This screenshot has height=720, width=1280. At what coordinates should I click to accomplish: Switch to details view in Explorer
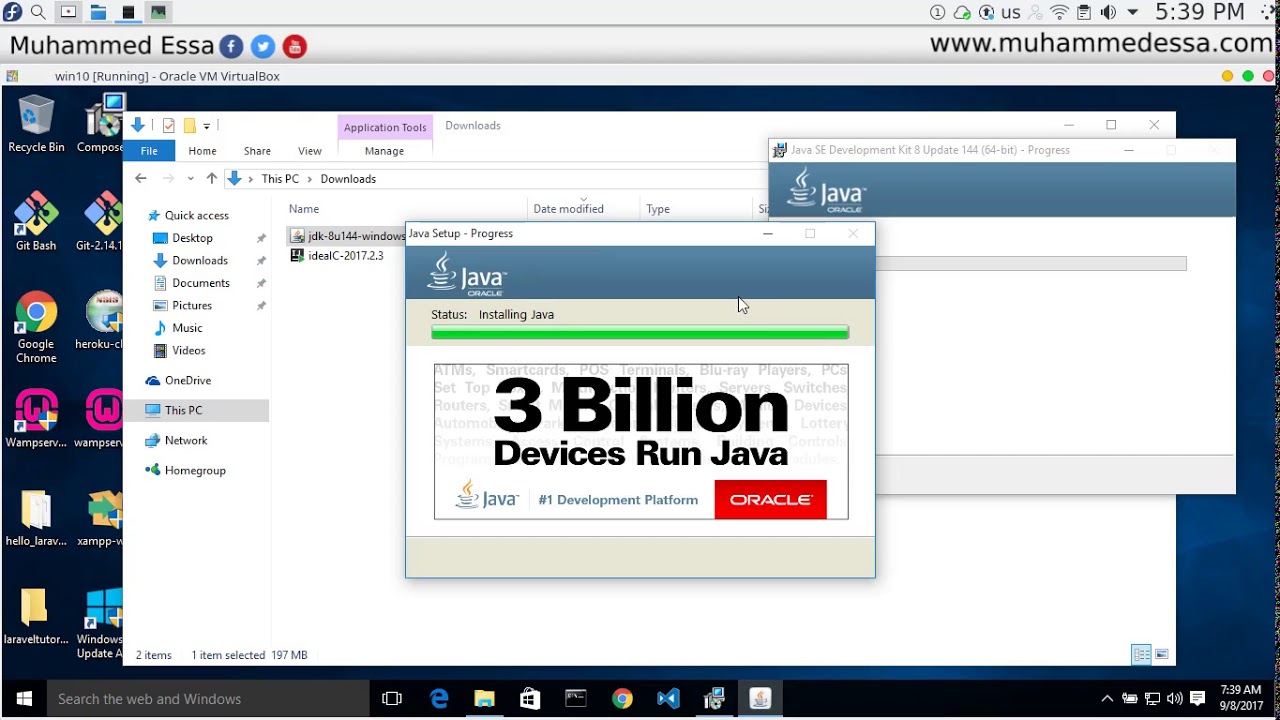(x=1141, y=655)
